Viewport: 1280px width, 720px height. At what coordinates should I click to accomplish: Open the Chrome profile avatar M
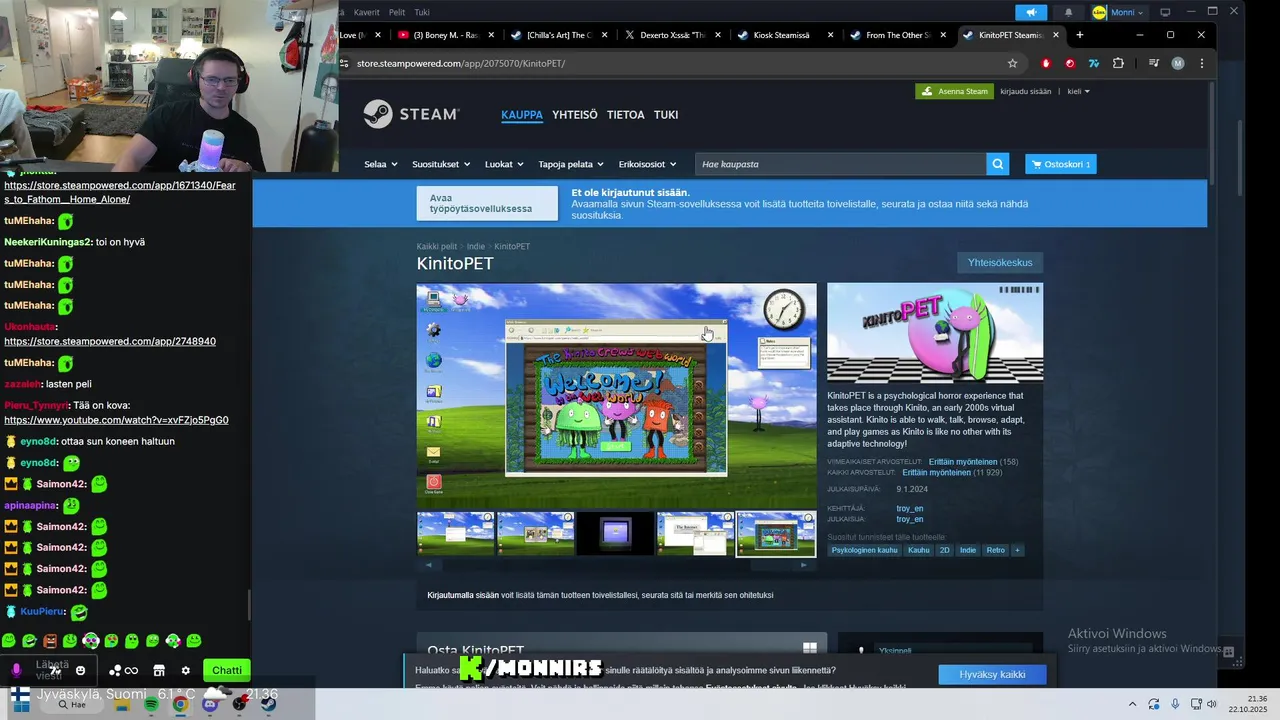(1178, 63)
